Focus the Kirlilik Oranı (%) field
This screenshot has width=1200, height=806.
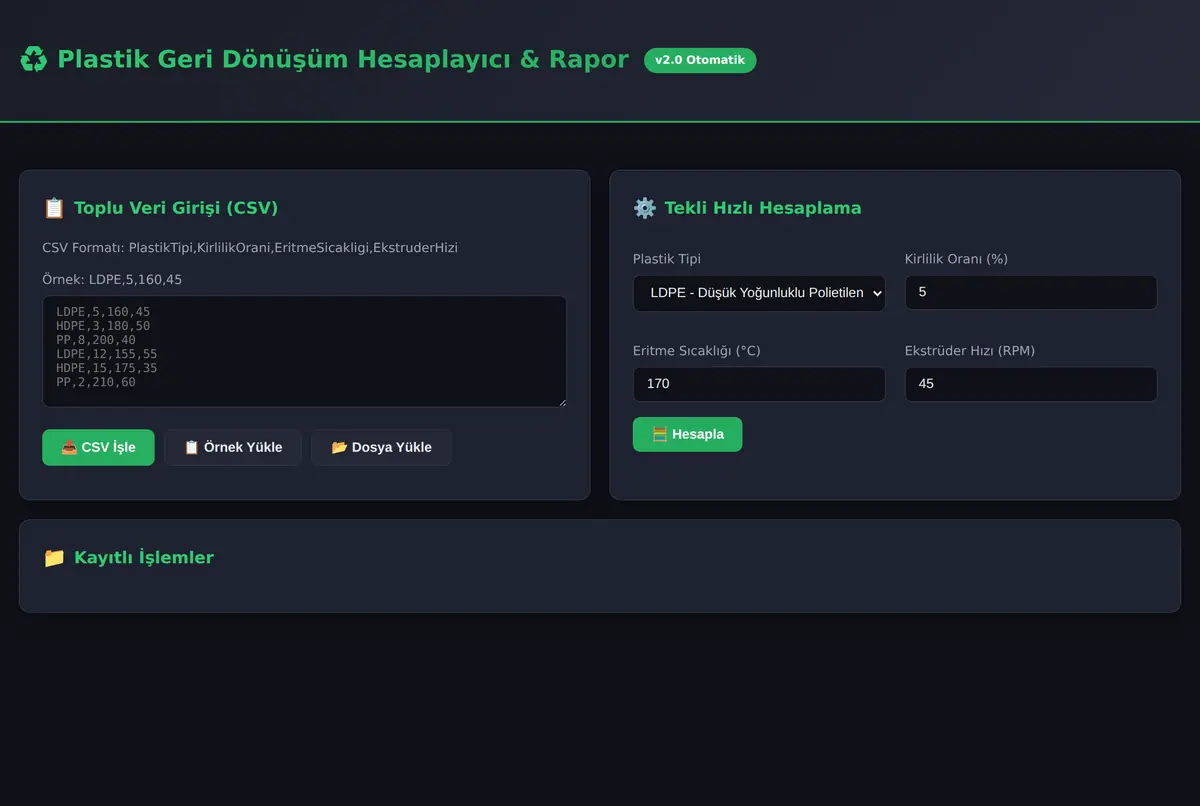1031,293
